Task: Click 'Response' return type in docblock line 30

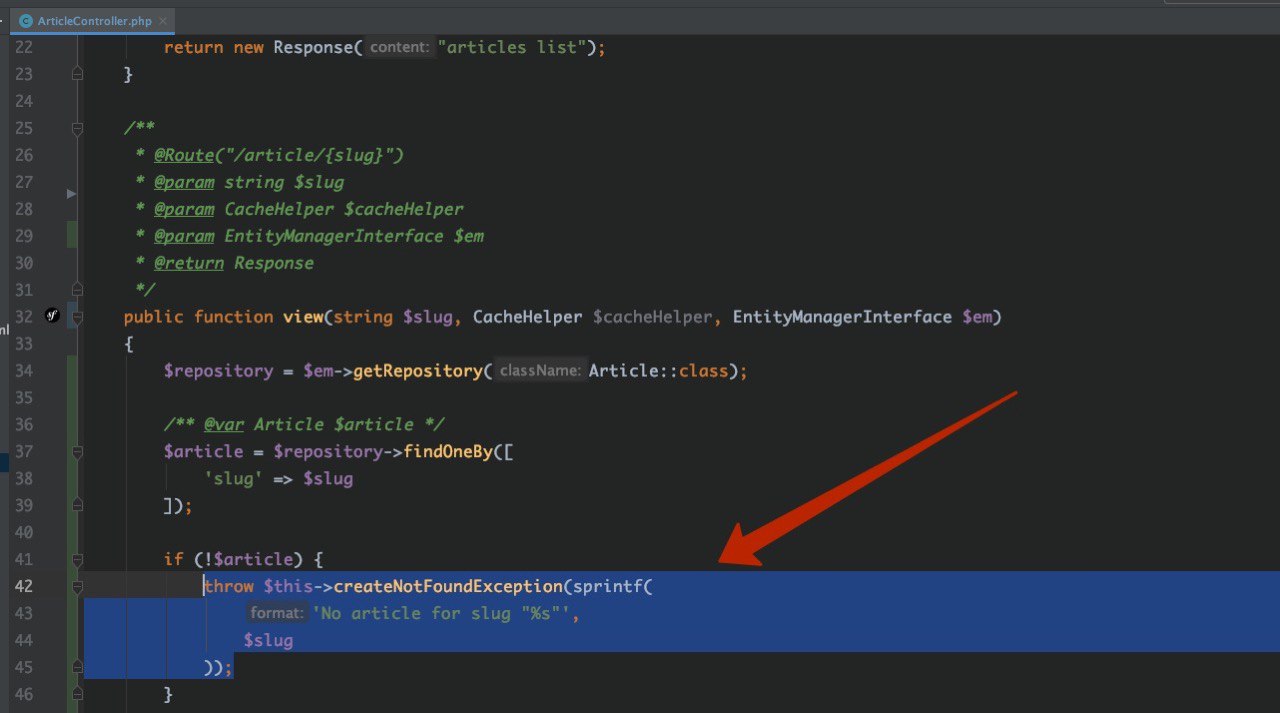Action: pos(274,263)
